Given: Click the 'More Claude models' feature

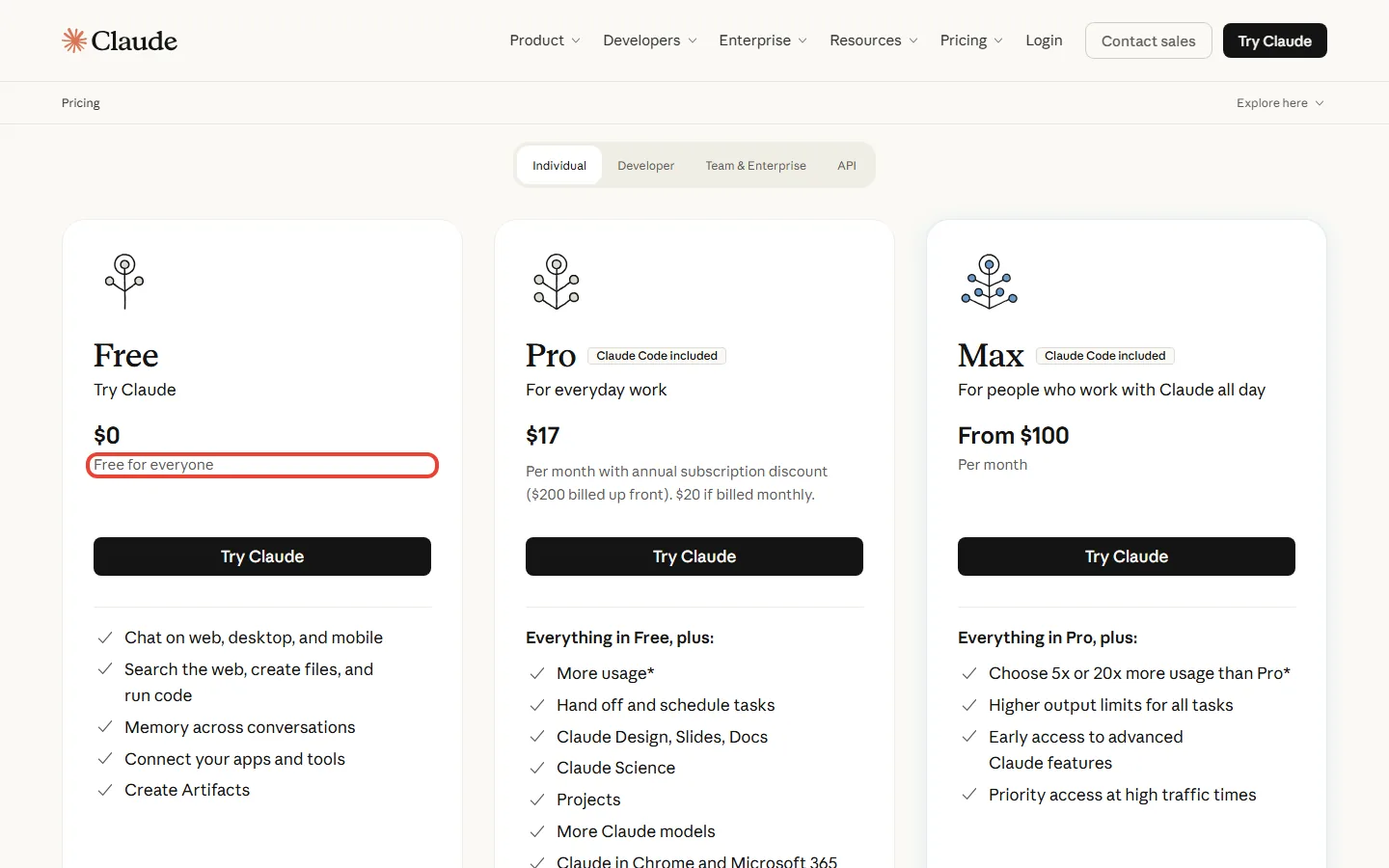Looking at the screenshot, I should click(x=636, y=831).
